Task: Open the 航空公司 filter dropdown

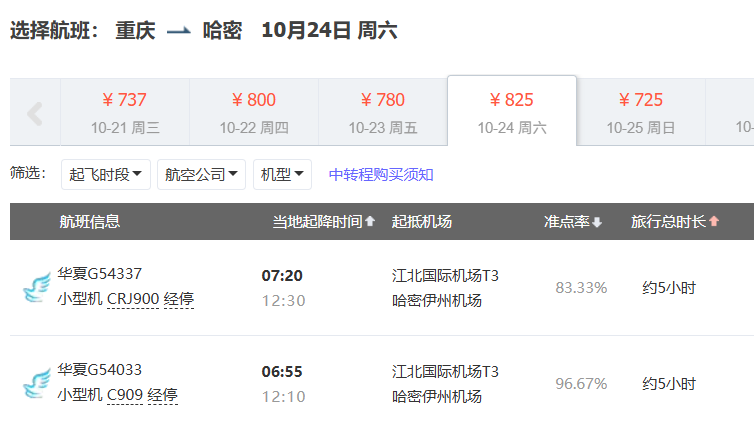Action: click(201, 174)
